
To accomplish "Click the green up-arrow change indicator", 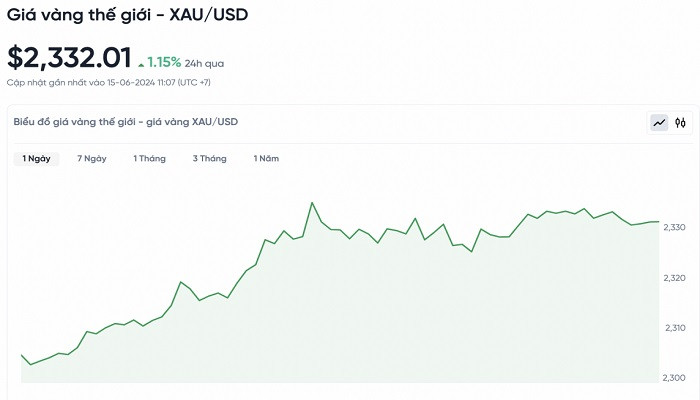I will pos(141,64).
